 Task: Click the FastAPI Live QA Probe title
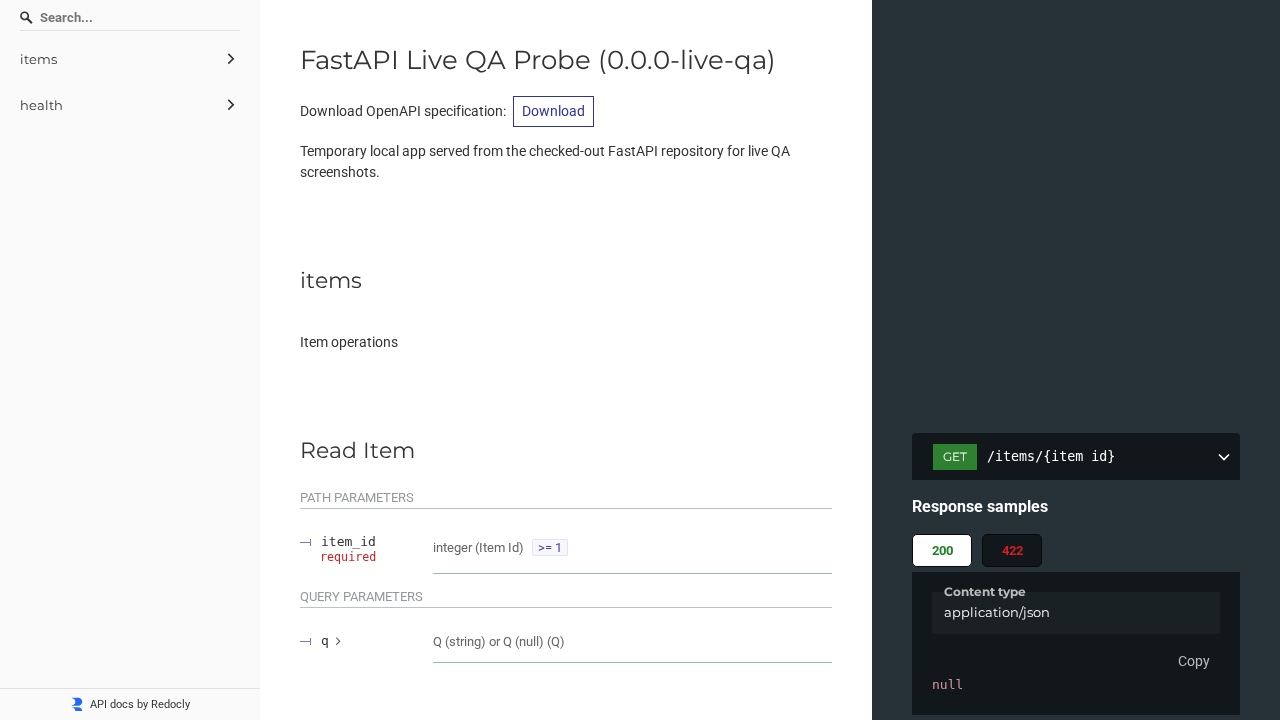(x=538, y=60)
